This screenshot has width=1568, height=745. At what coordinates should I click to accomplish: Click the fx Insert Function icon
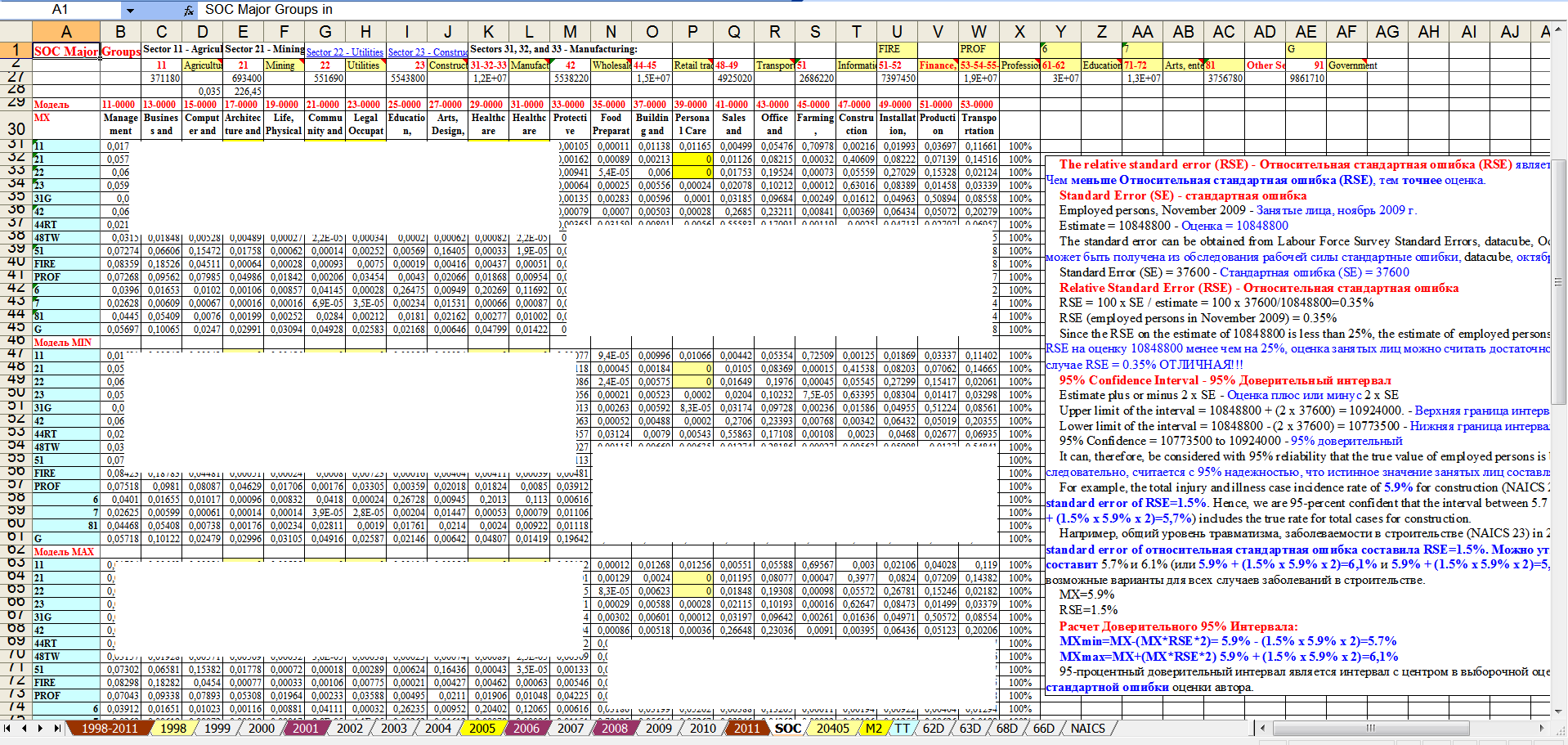(x=189, y=10)
